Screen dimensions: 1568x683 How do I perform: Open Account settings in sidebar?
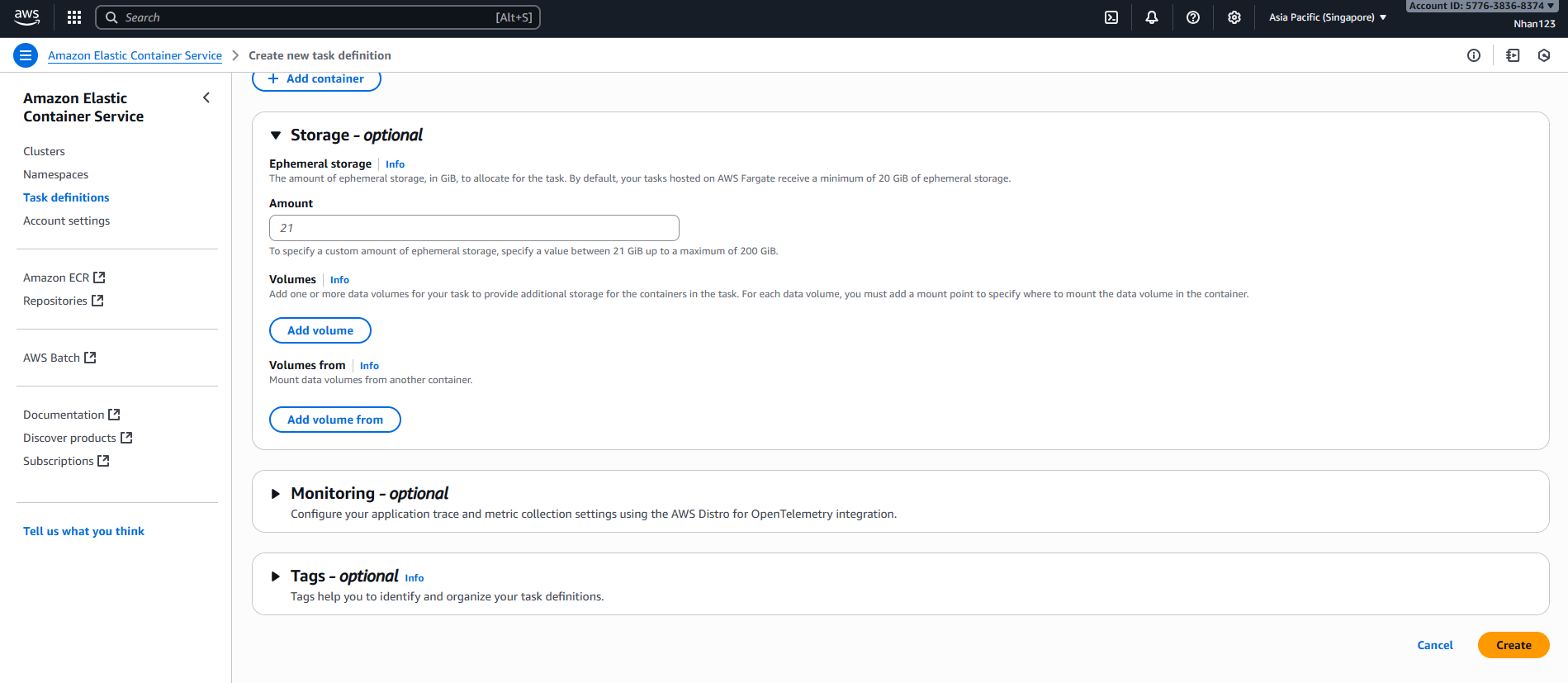point(66,221)
